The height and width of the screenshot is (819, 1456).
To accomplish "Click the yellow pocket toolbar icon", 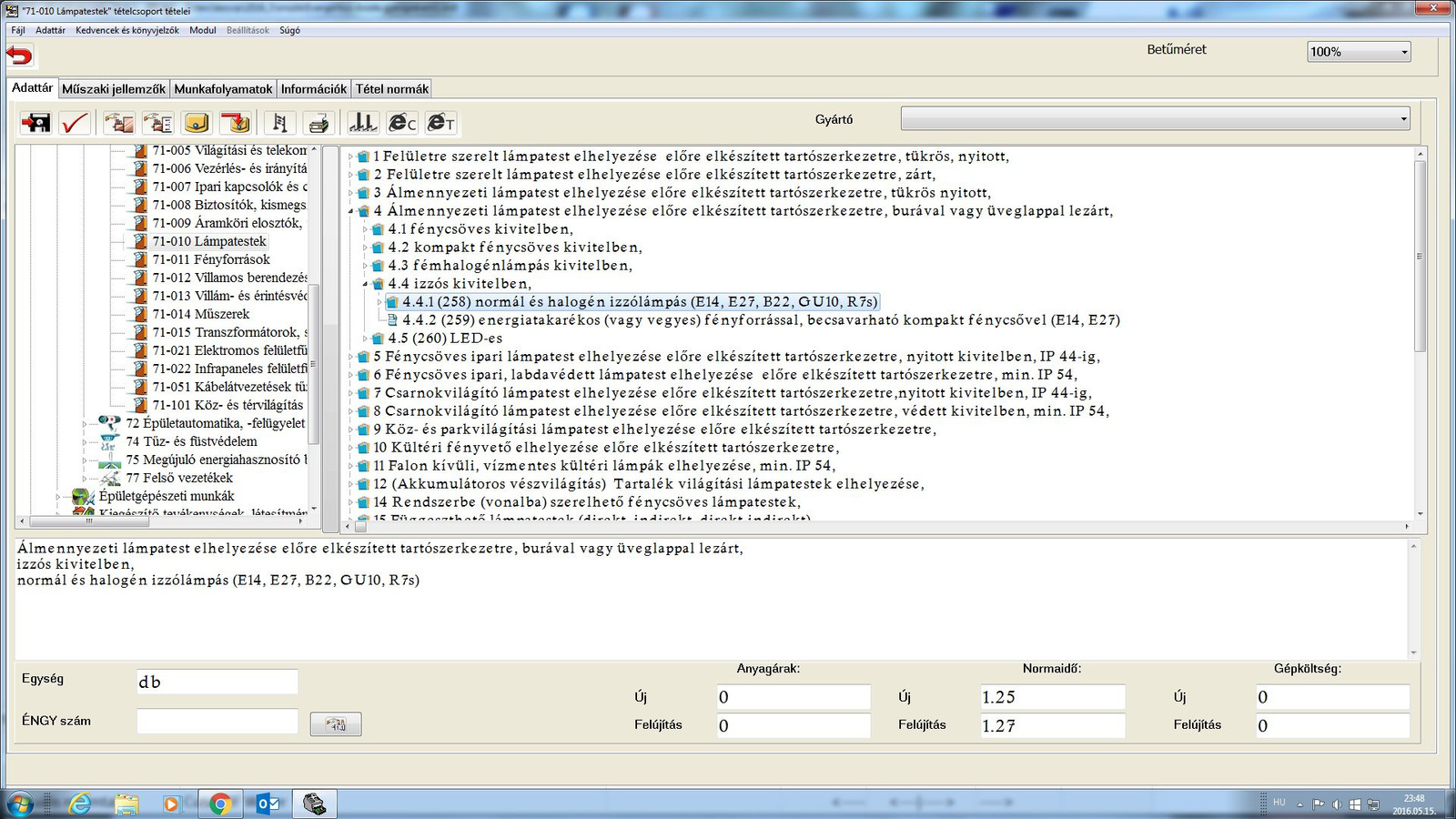I will tap(197, 122).
